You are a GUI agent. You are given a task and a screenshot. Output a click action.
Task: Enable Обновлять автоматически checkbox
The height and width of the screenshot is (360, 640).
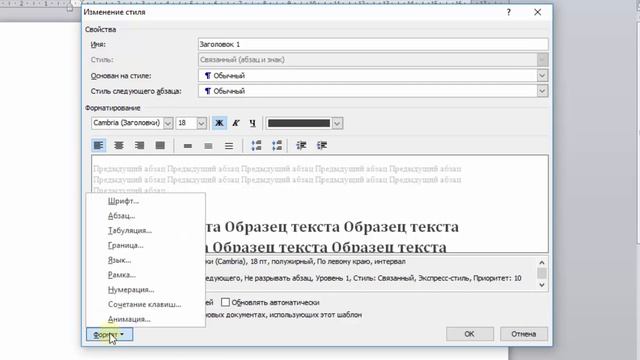point(225,302)
